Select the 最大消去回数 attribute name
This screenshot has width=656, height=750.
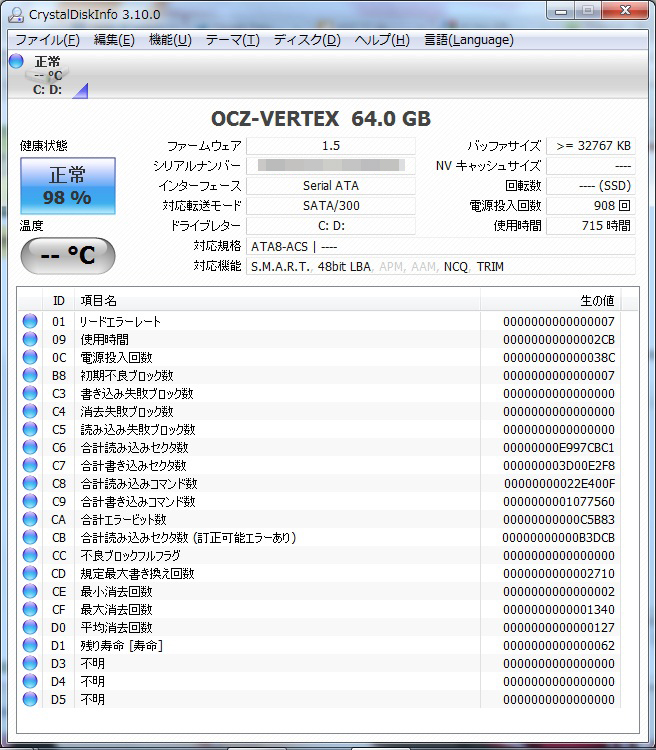coord(116,610)
